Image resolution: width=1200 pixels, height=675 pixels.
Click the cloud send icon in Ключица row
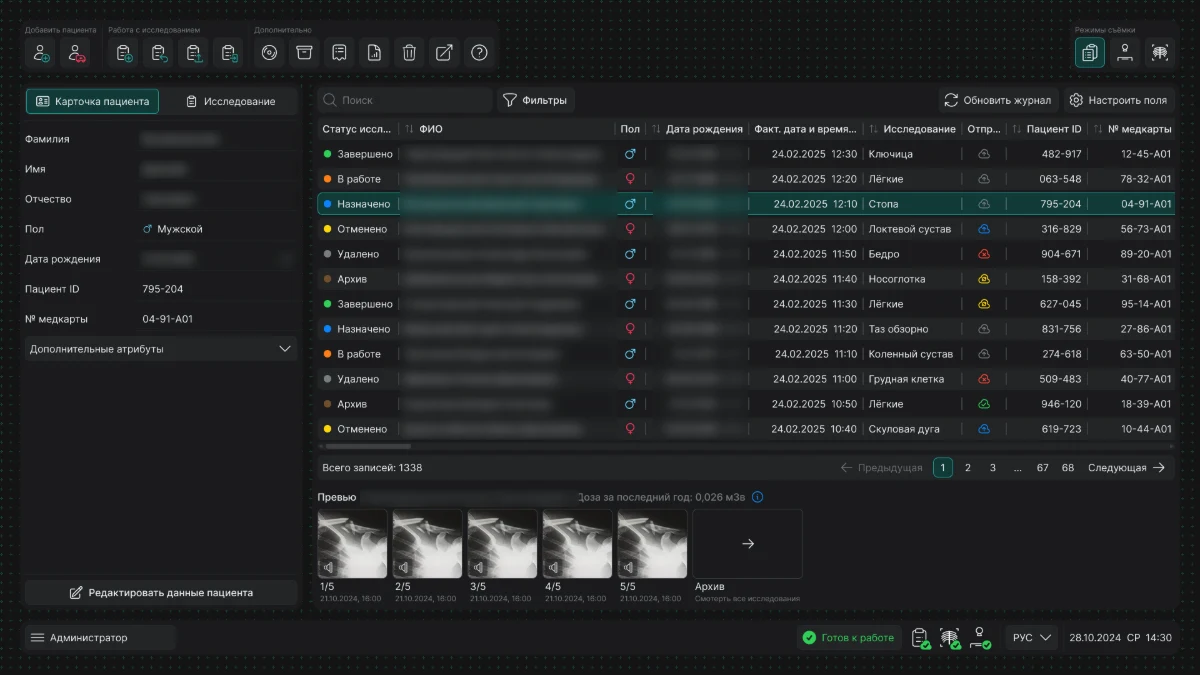point(984,154)
